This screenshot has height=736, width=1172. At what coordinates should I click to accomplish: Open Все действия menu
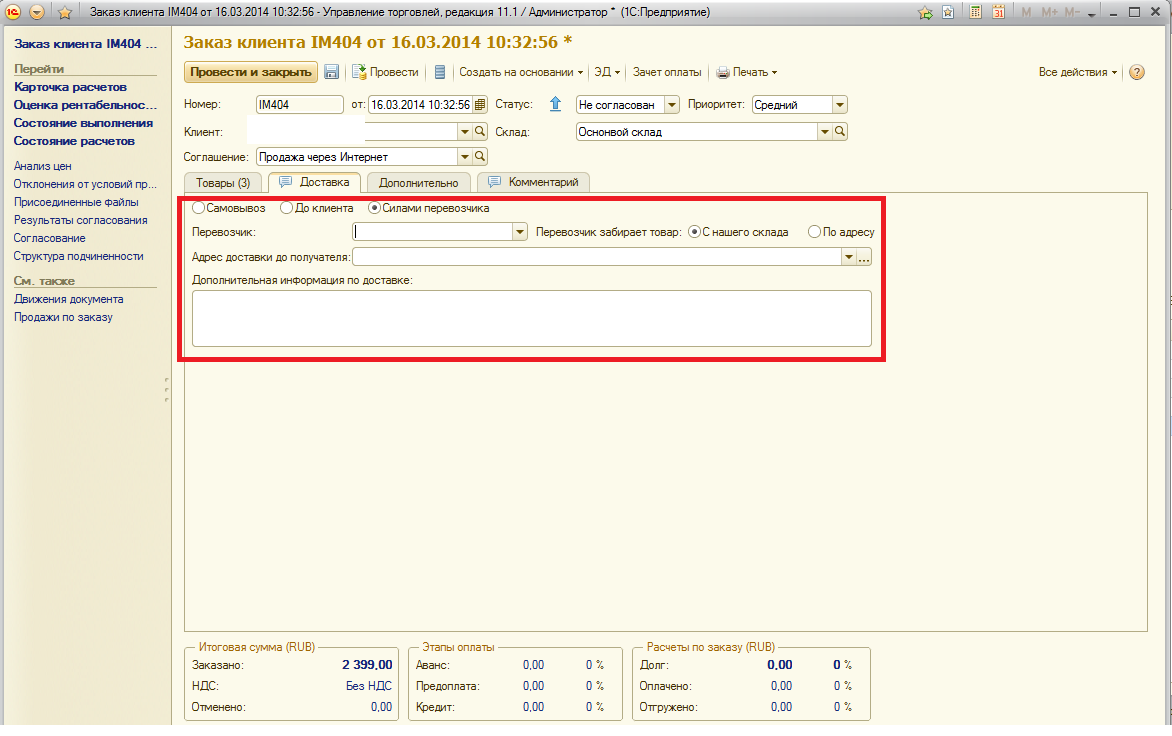1077,72
